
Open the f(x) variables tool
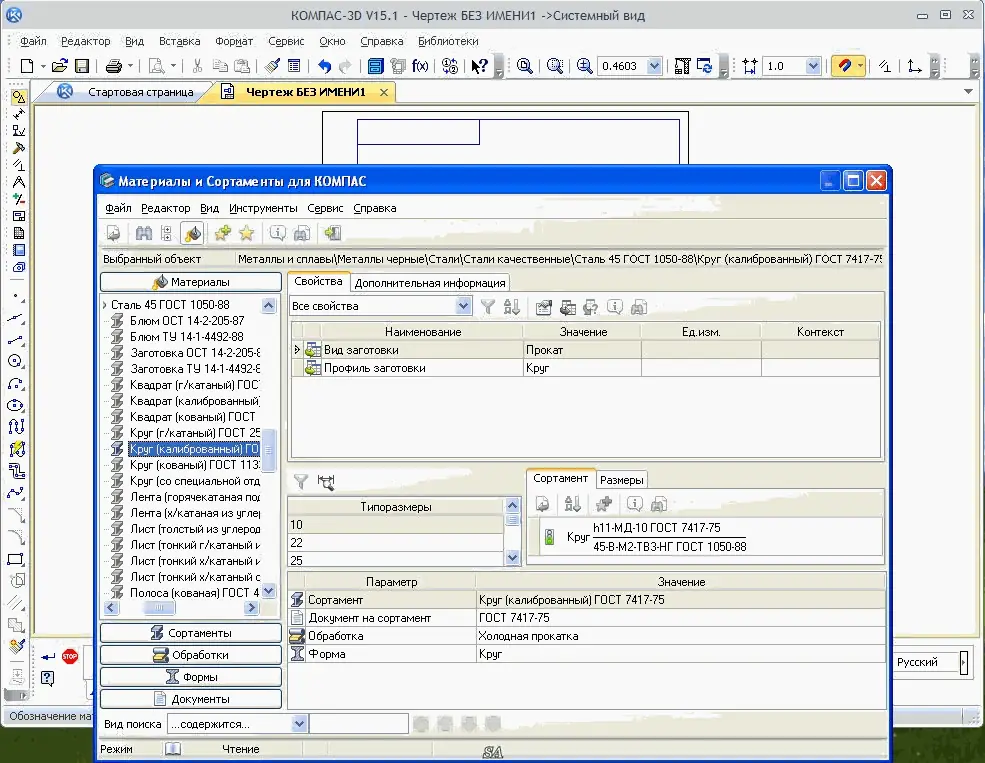click(420, 66)
